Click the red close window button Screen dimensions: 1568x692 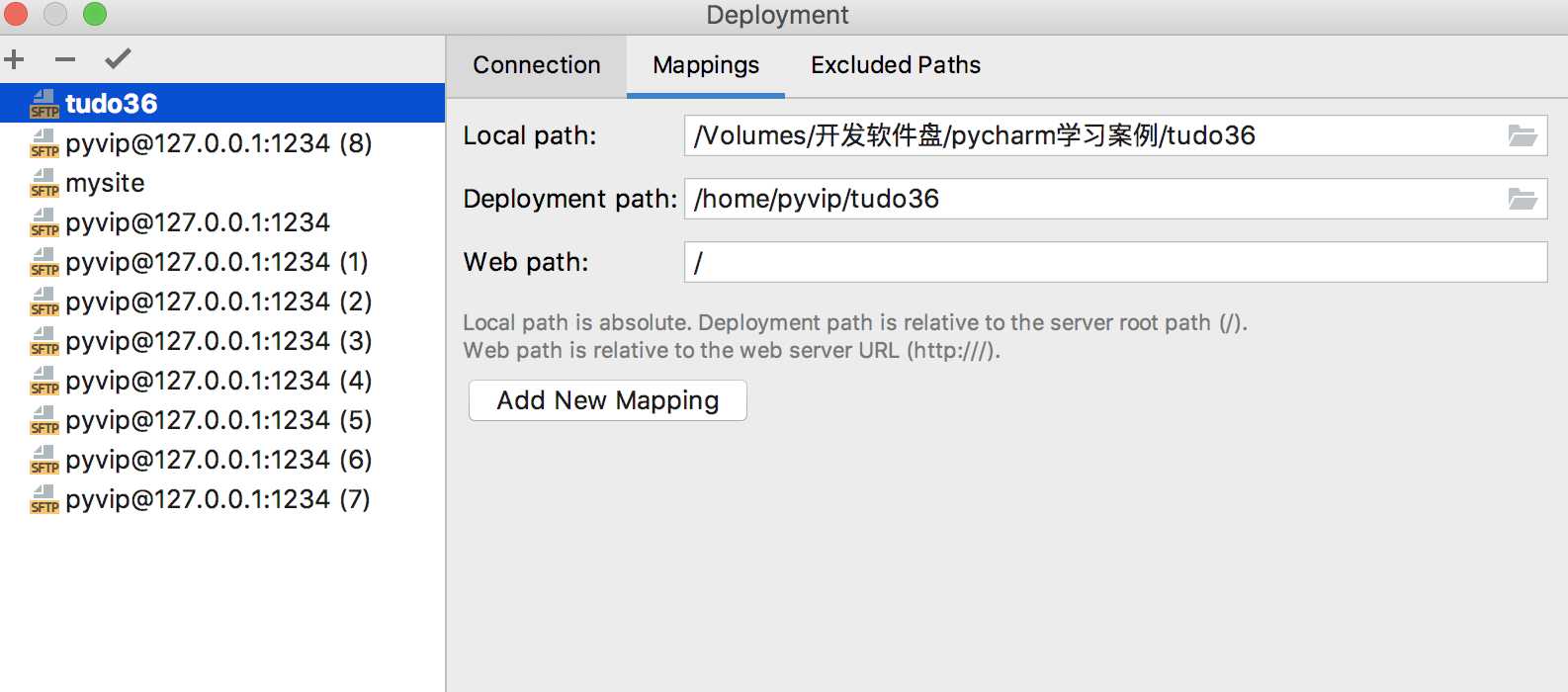16,14
